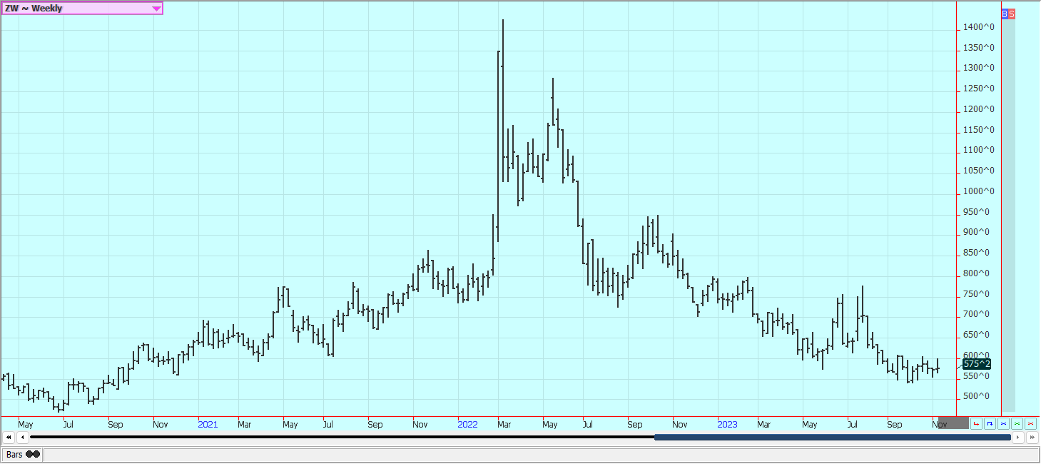Click the red X icon in bottom toolbar

coord(1031,423)
